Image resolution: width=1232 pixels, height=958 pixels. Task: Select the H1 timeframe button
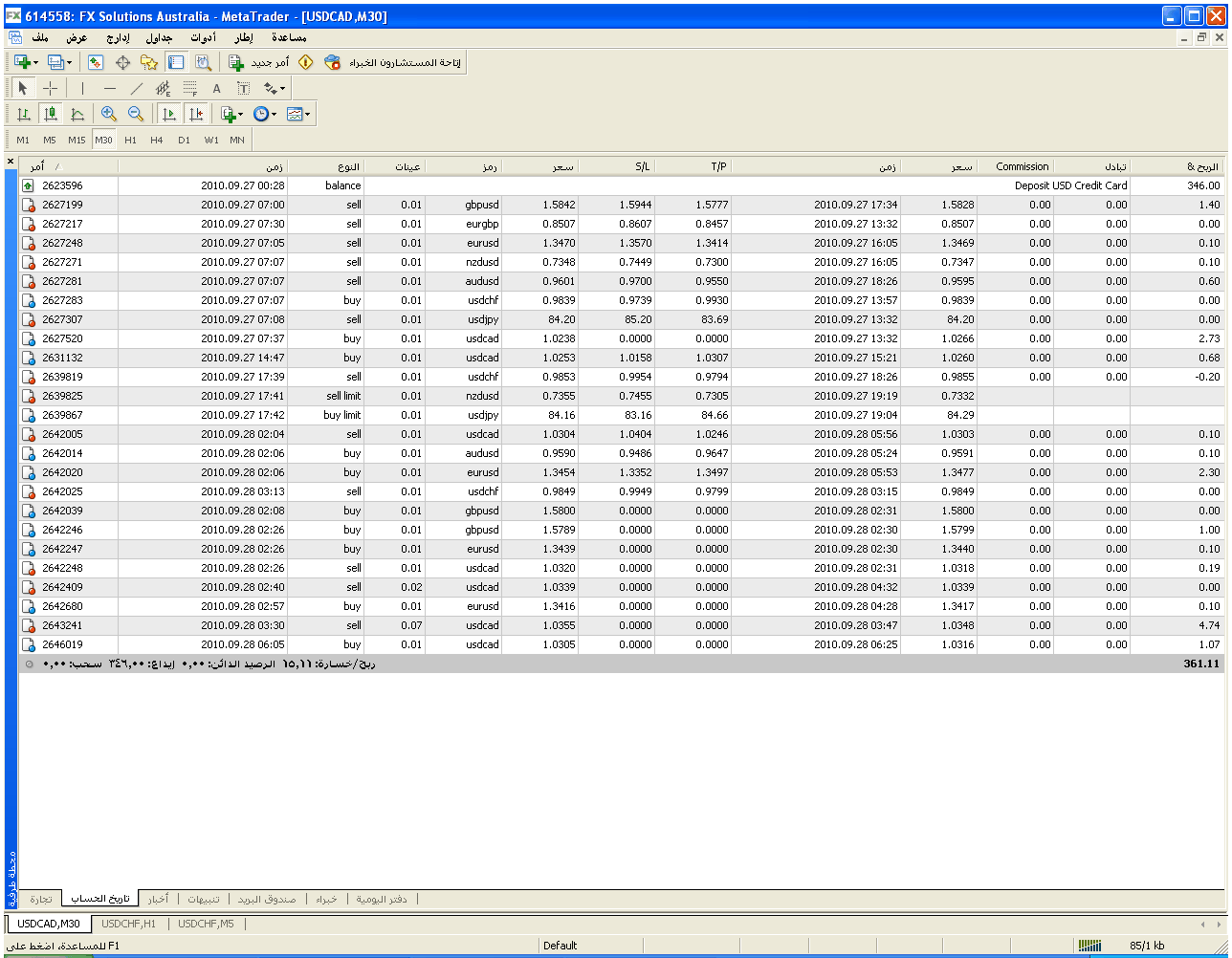click(130, 140)
